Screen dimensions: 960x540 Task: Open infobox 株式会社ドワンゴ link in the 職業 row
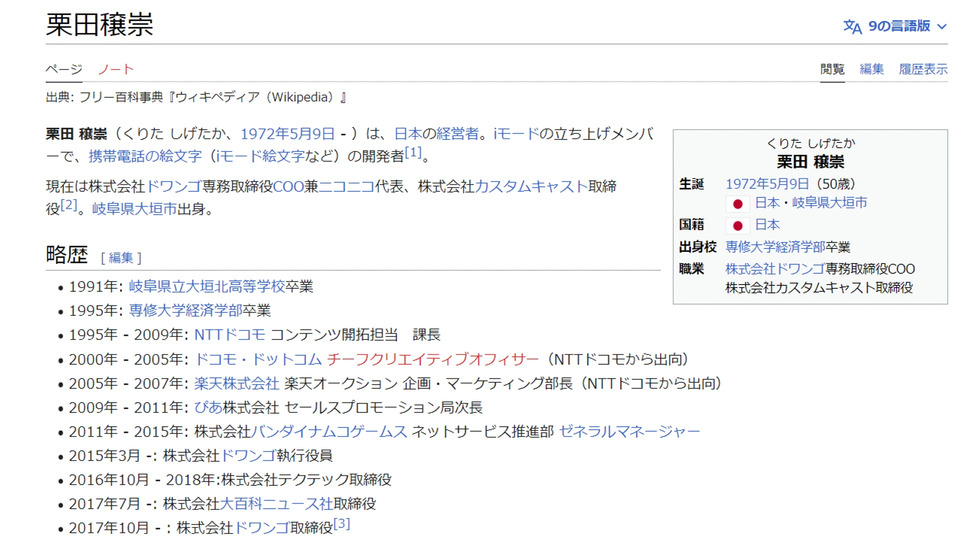[775, 269]
